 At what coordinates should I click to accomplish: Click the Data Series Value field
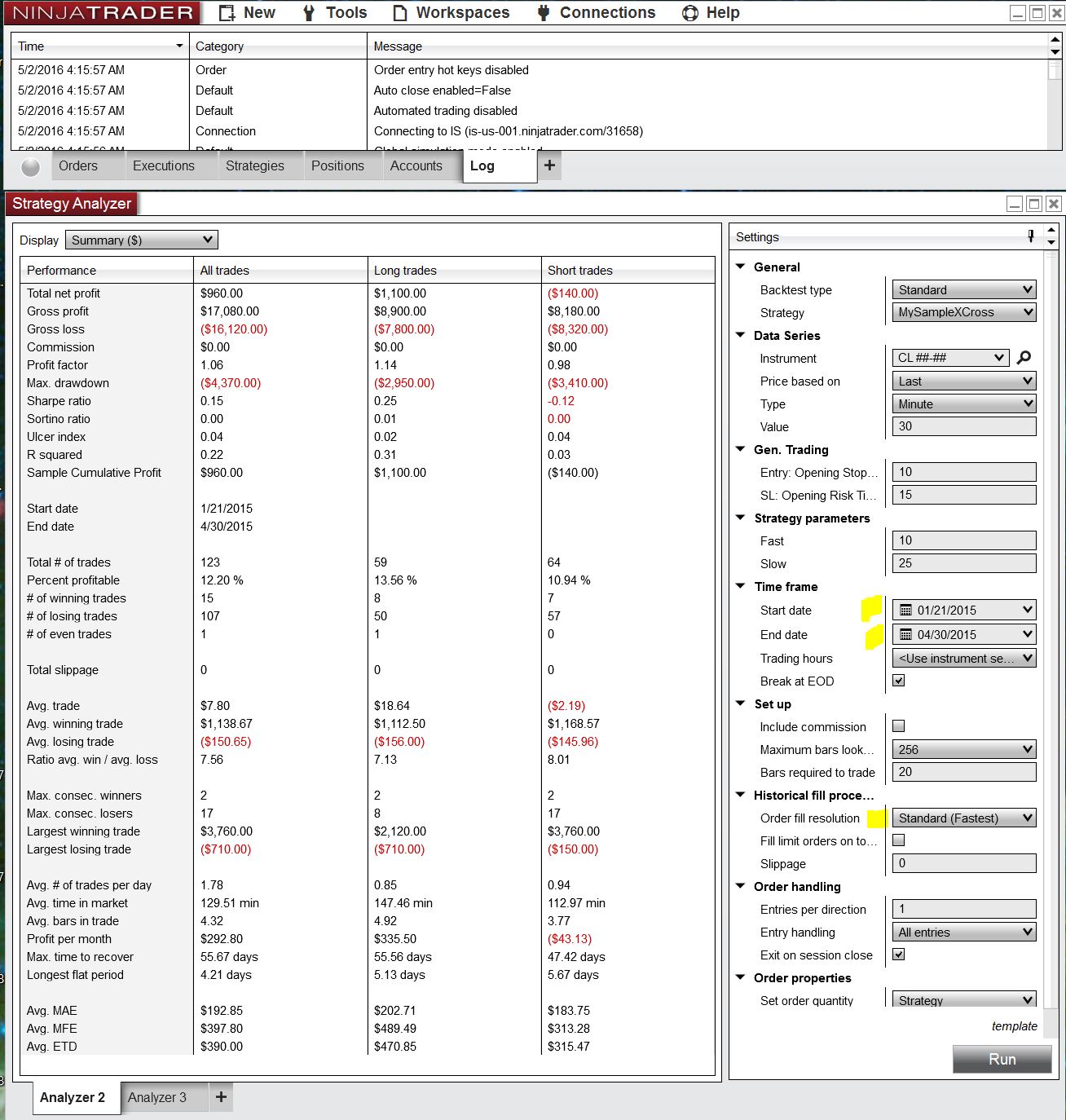tap(964, 426)
